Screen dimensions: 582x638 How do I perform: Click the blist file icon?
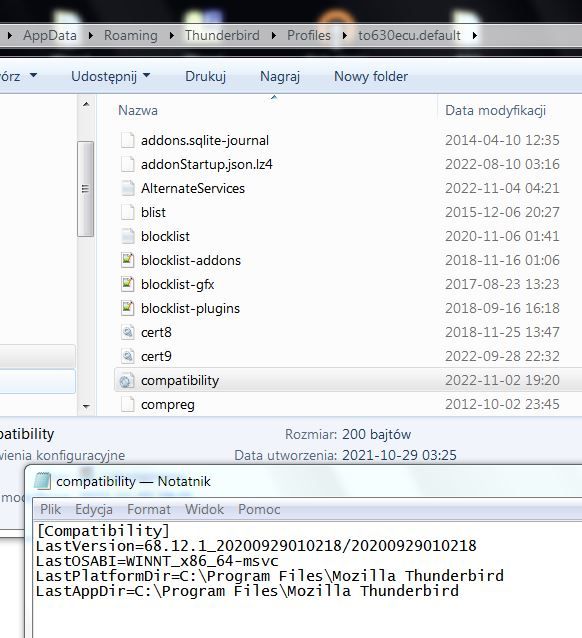coord(127,212)
